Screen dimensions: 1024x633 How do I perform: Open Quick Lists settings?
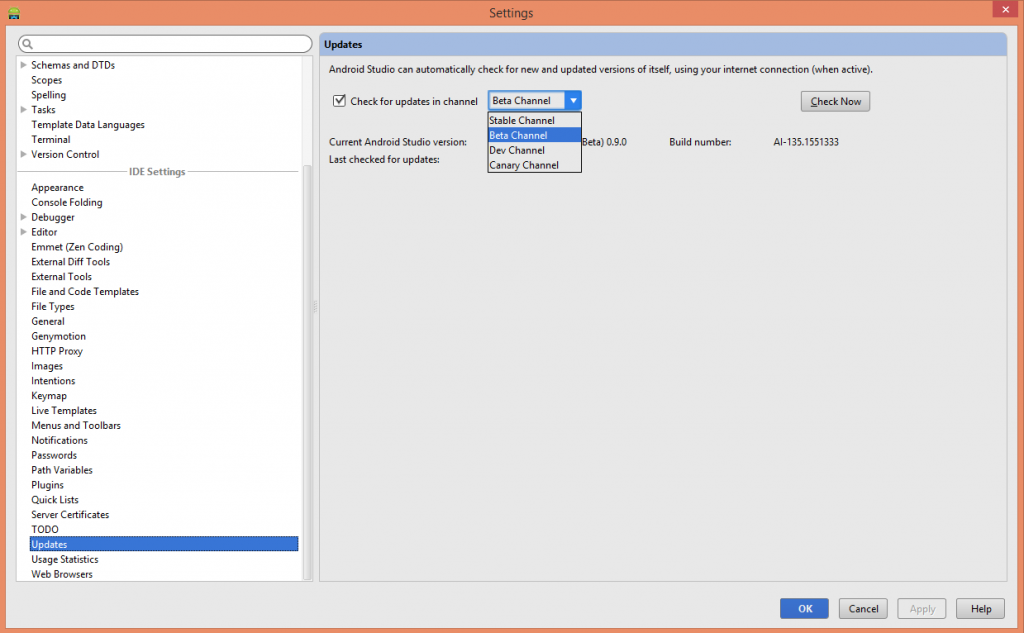pyautogui.click(x=54, y=500)
